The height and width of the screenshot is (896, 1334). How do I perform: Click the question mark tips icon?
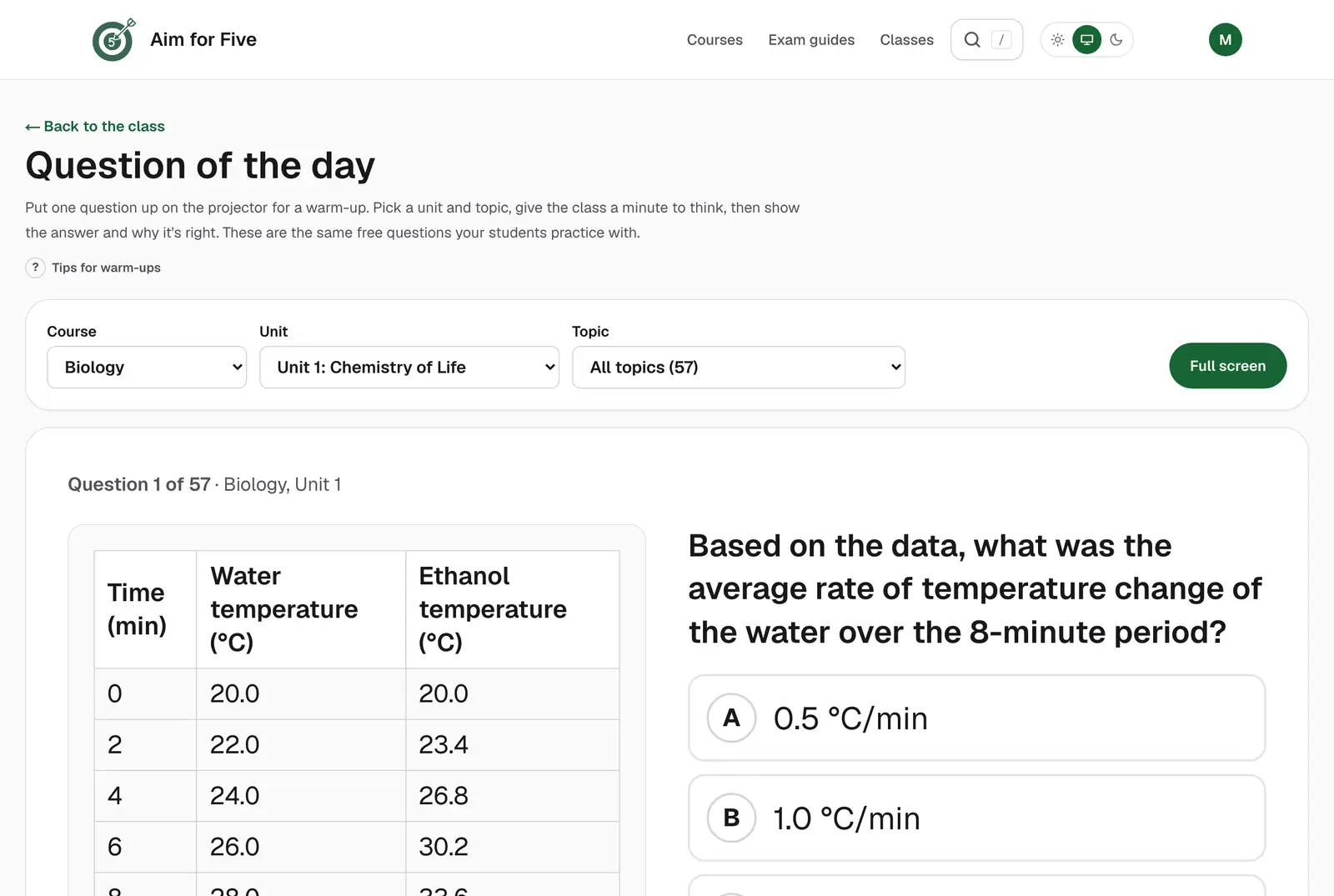[35, 268]
